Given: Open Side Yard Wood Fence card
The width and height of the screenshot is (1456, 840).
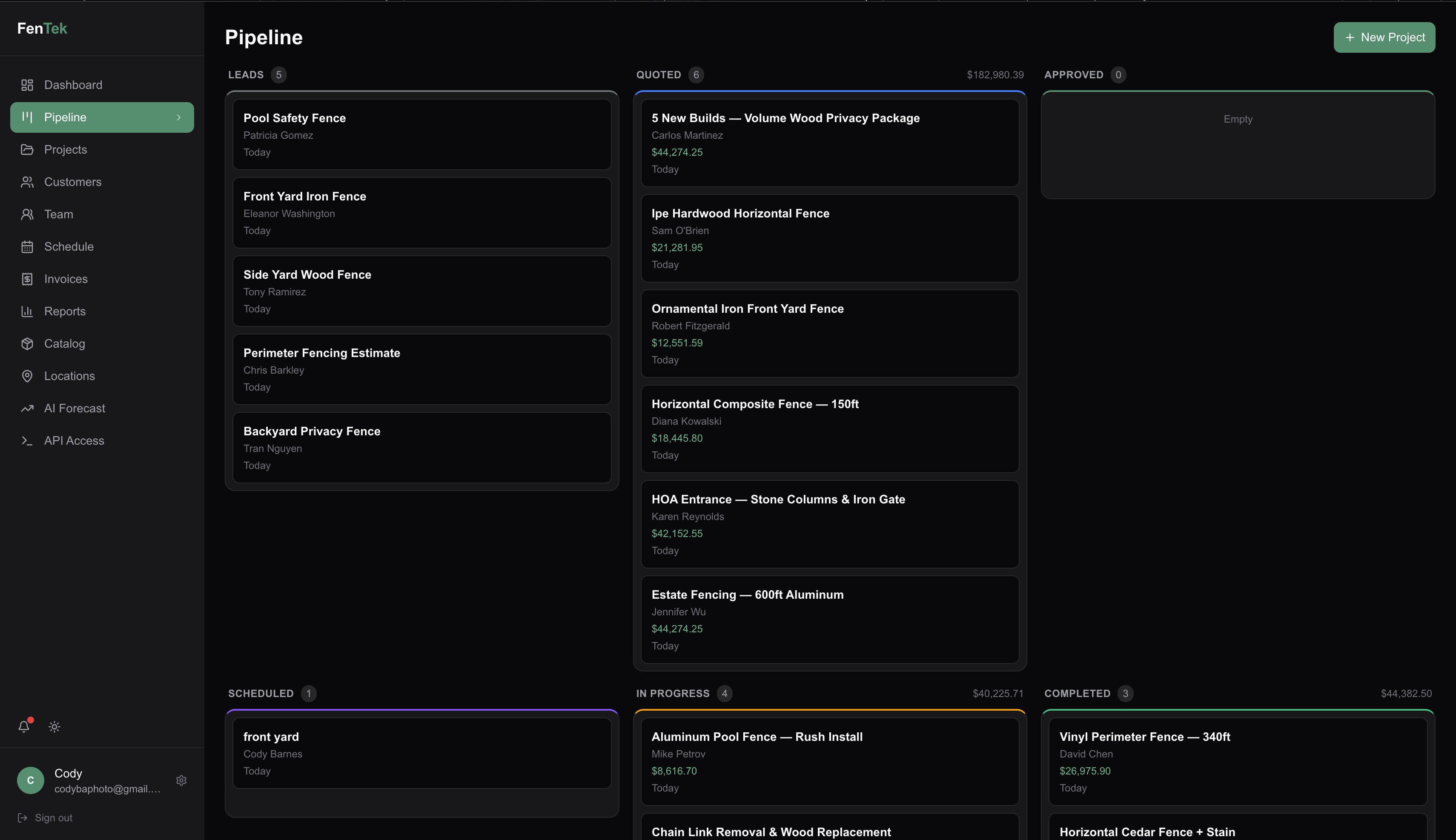Looking at the screenshot, I should (x=422, y=291).
